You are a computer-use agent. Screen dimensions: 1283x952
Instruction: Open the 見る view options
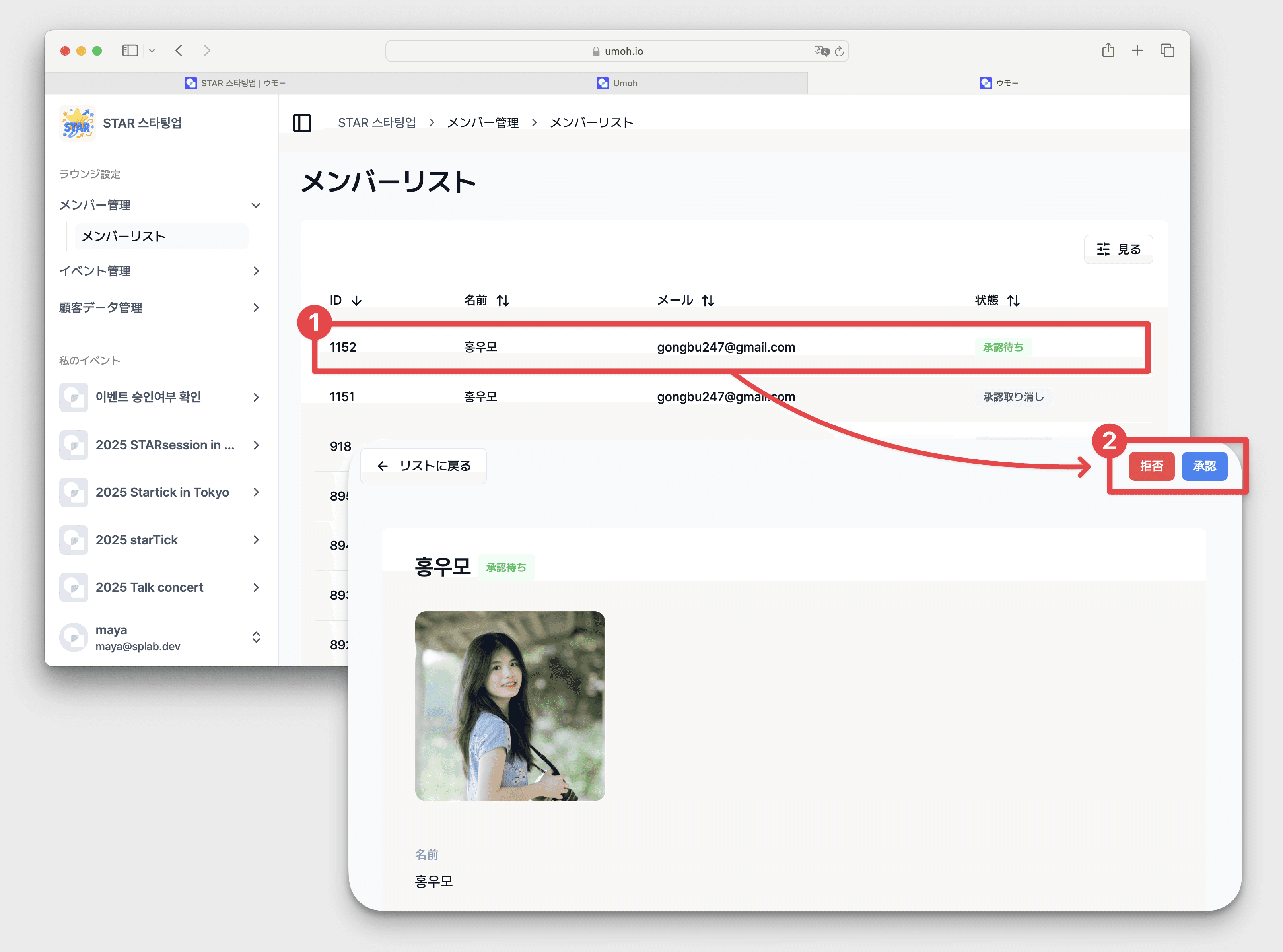1118,249
